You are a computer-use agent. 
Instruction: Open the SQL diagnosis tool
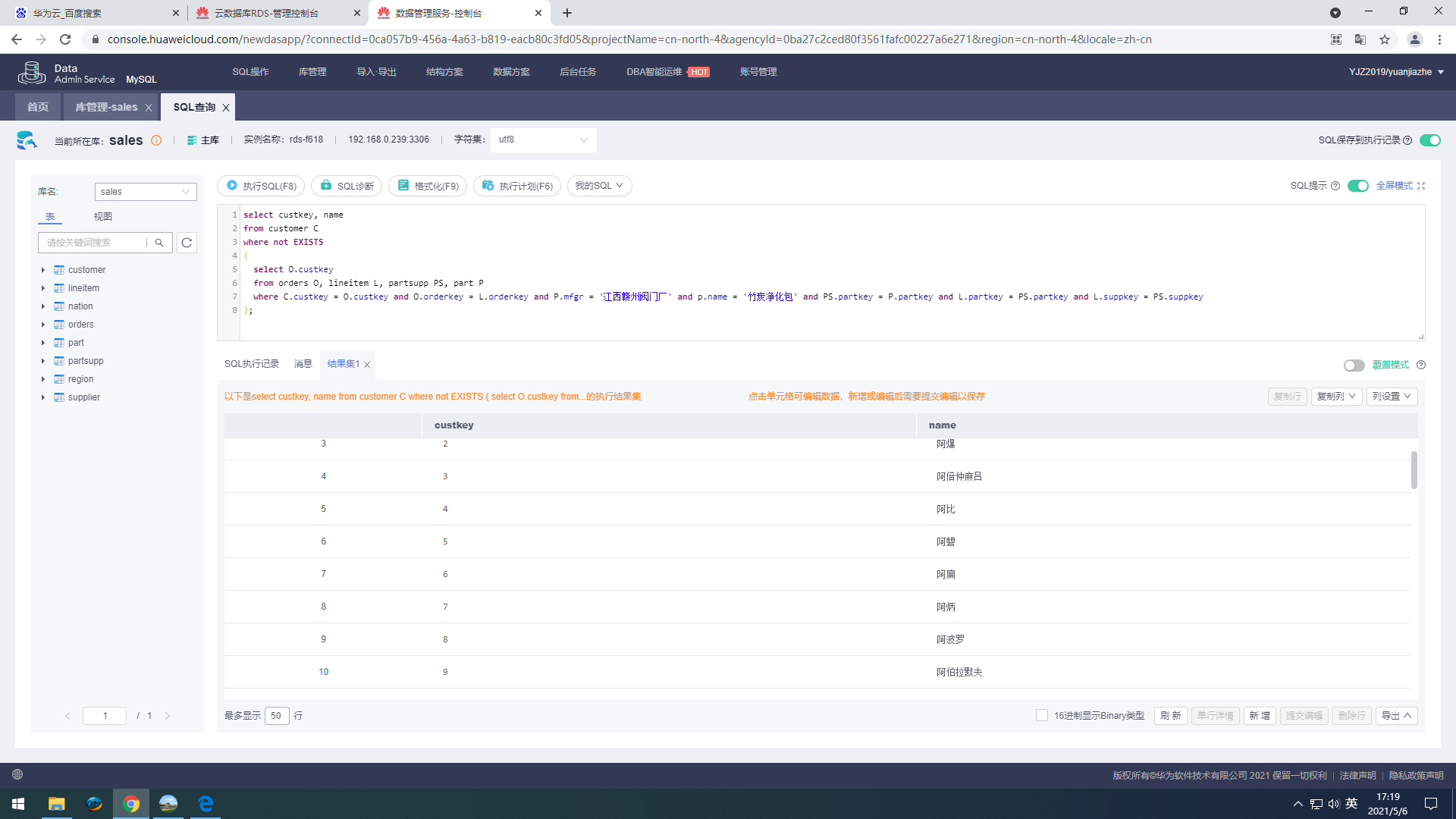point(347,186)
